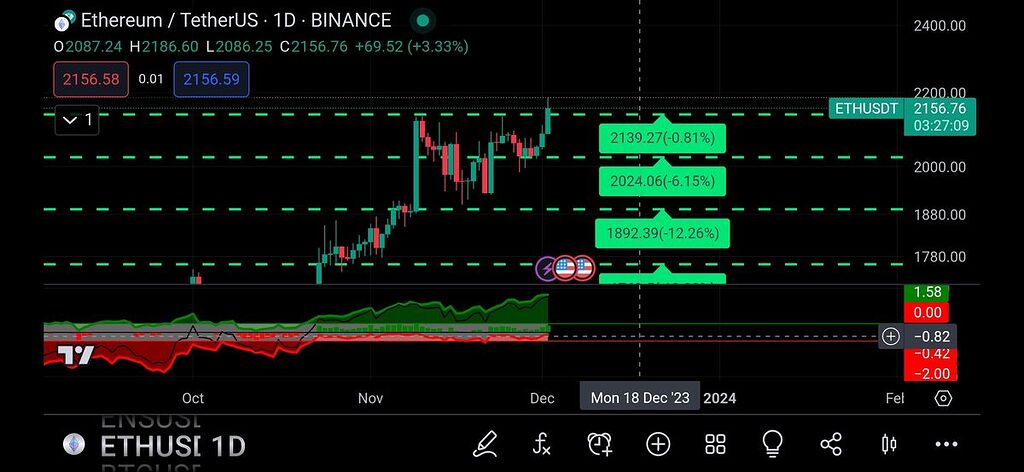1024x472 pixels.
Task: Tap the blue buy price 2156.59 button
Action: [x=211, y=79]
